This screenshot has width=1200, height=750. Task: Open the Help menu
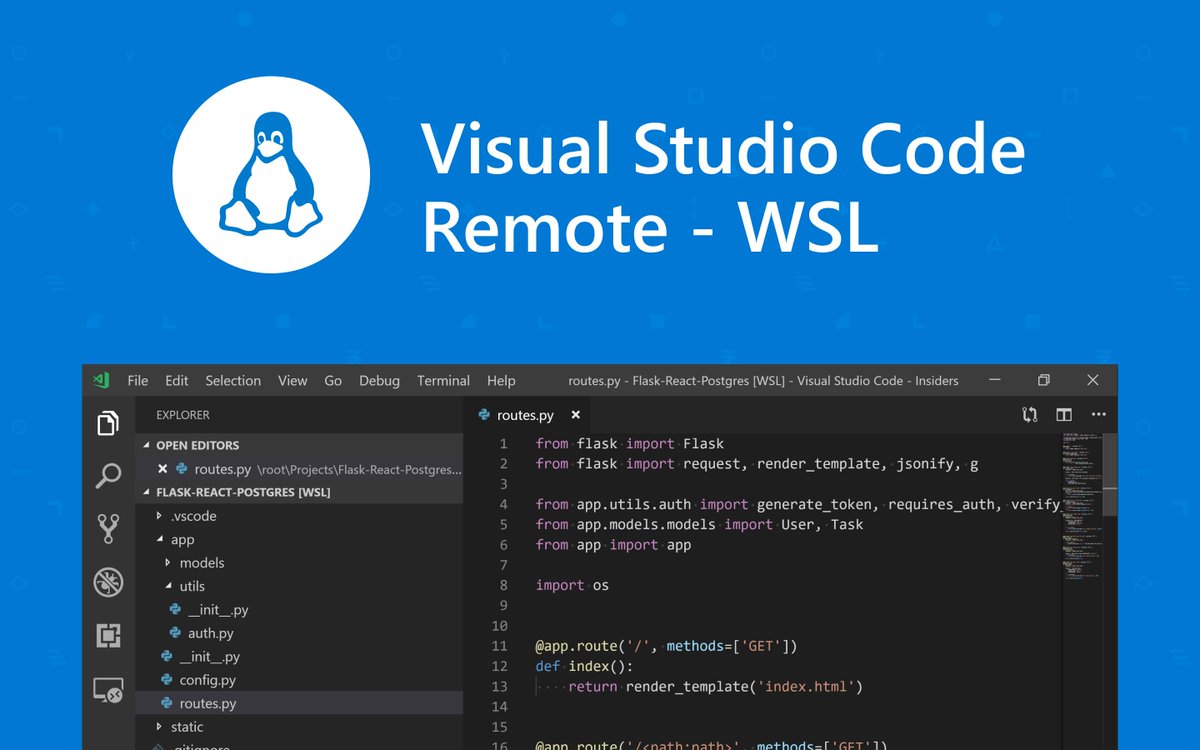[x=501, y=381]
